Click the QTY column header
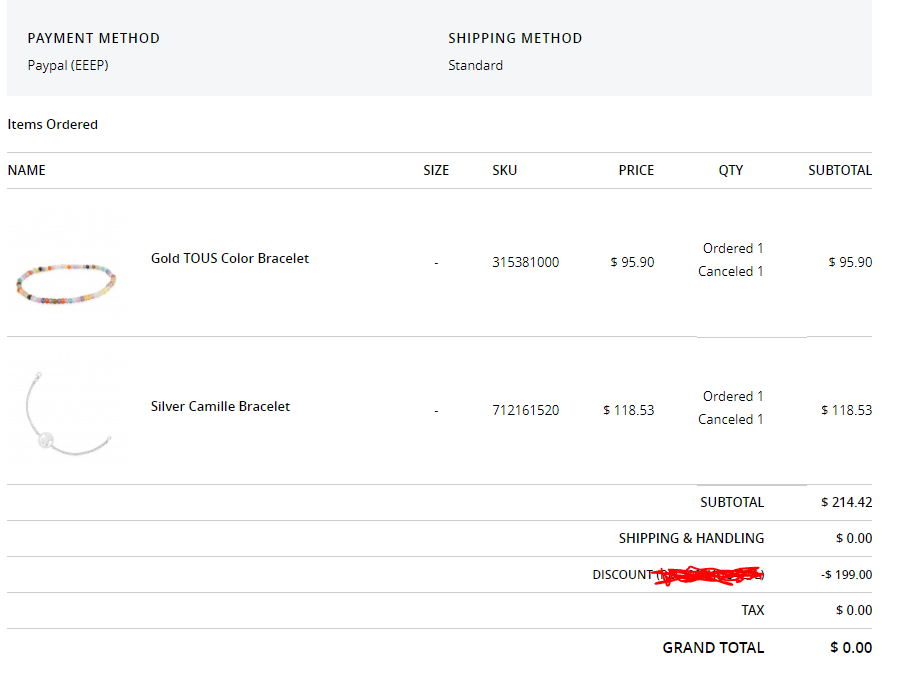917x678 pixels. [731, 170]
